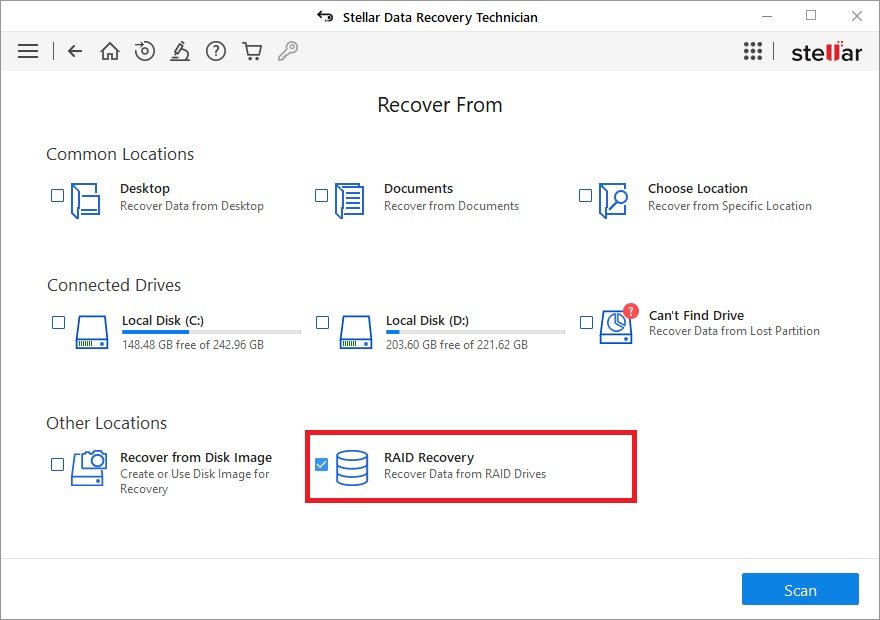Go back with the arrow icon
The width and height of the screenshot is (880, 620).
75,52
